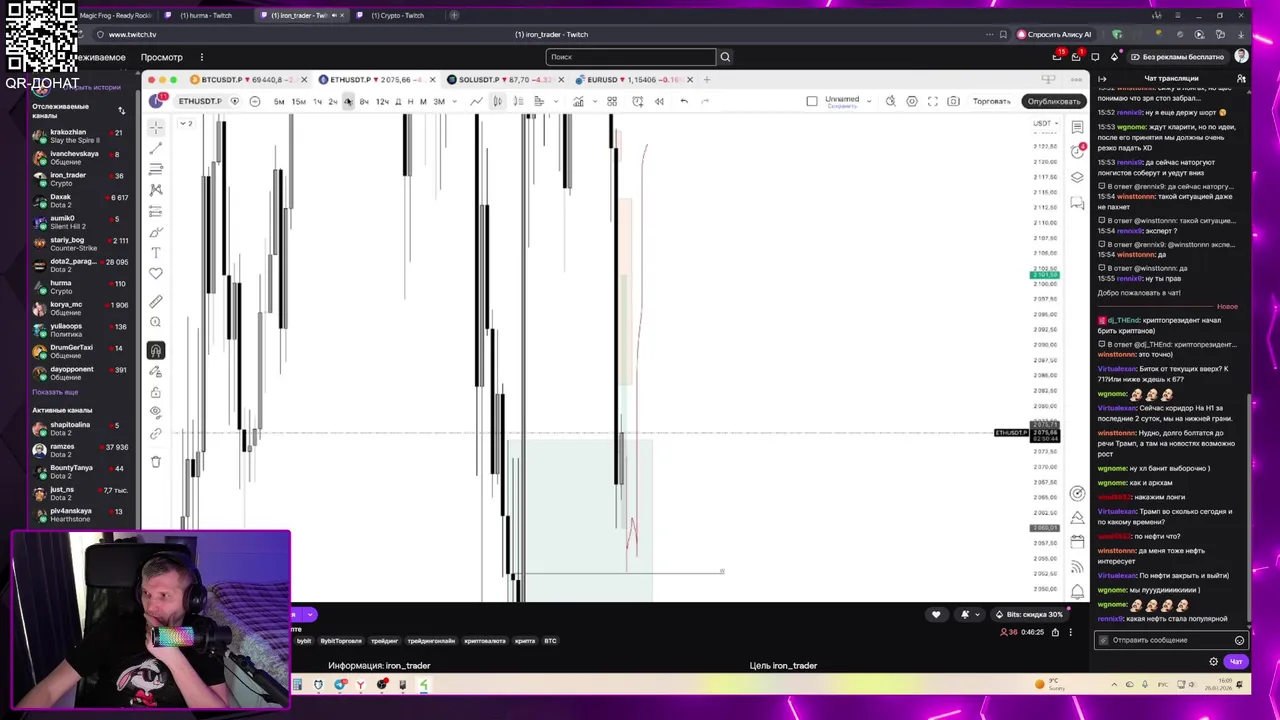Select the 8ч timeframe
The height and width of the screenshot is (720, 1280).
[364, 101]
